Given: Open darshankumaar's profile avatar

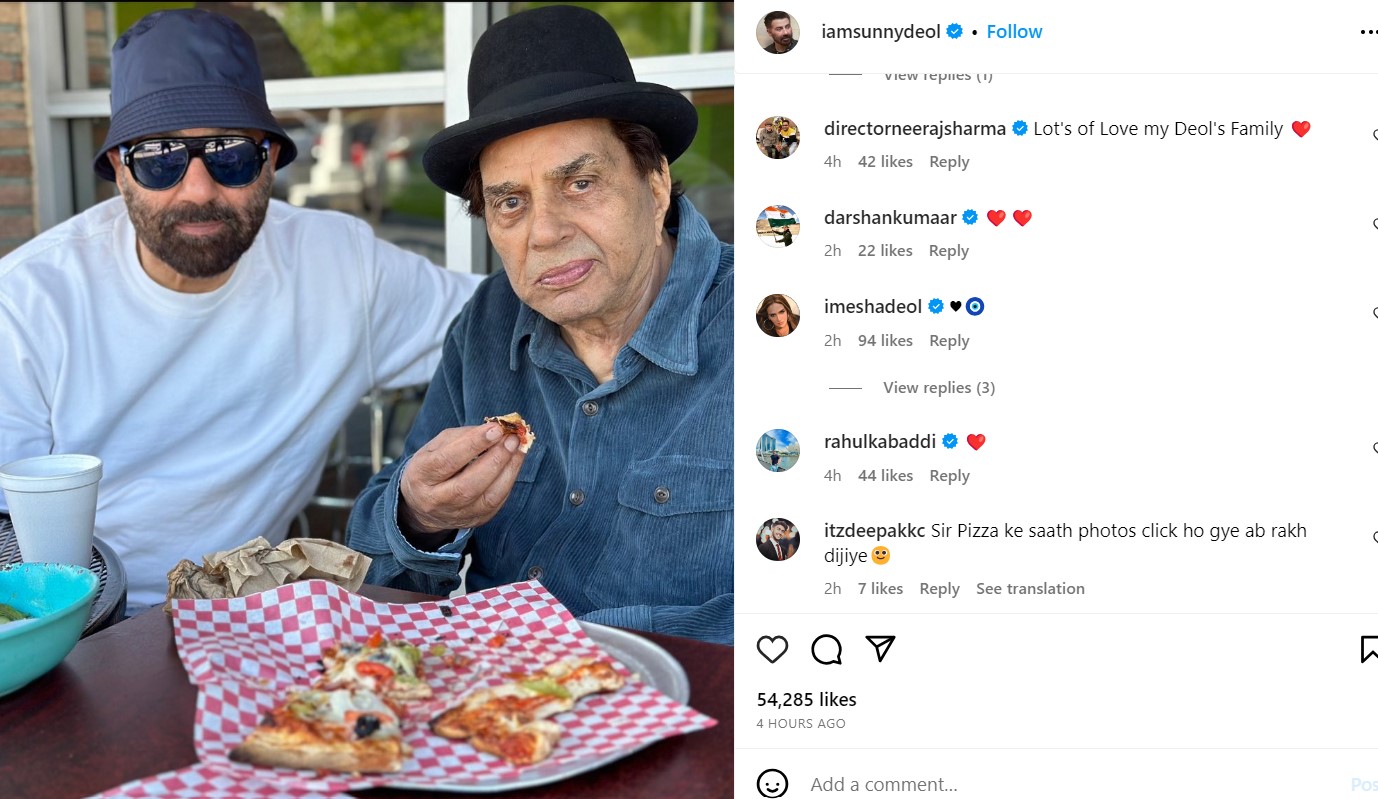Looking at the screenshot, I should (778, 227).
